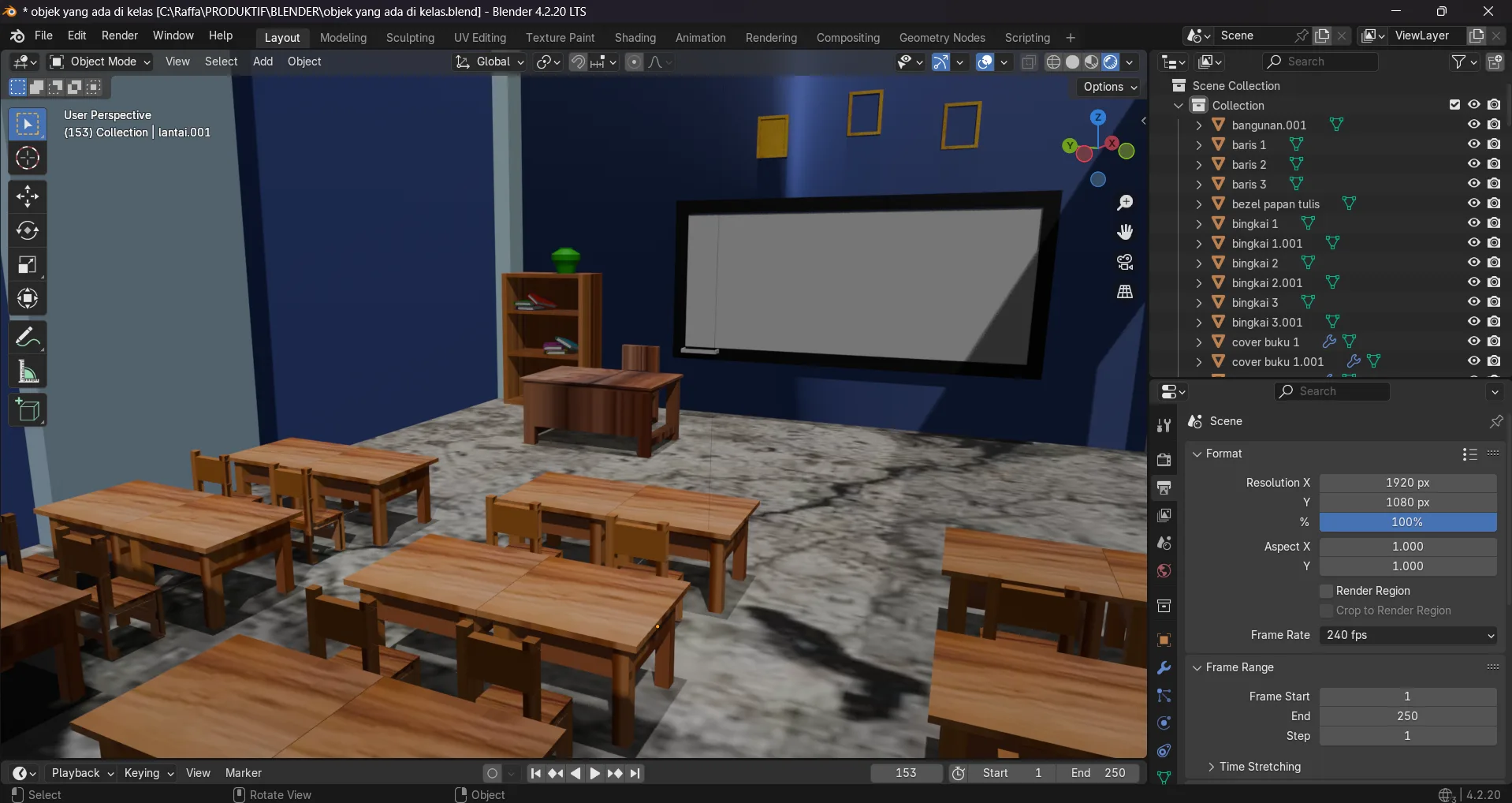Click the zoom magnifier in viewport
Screen dimensions: 1512x803
[x=1125, y=203]
